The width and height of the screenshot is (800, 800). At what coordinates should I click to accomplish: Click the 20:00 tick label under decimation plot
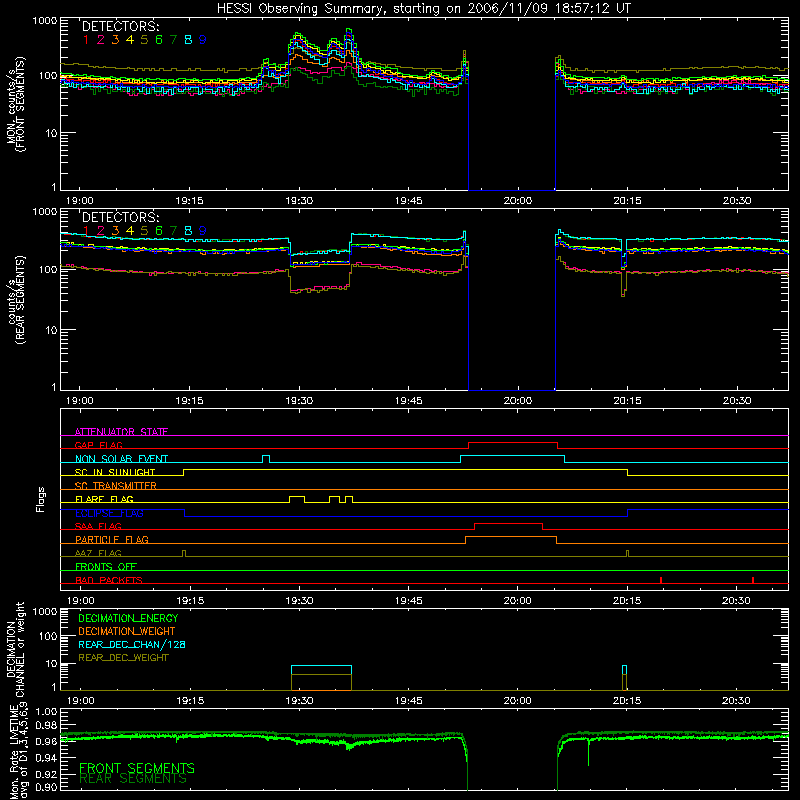[x=518, y=701]
